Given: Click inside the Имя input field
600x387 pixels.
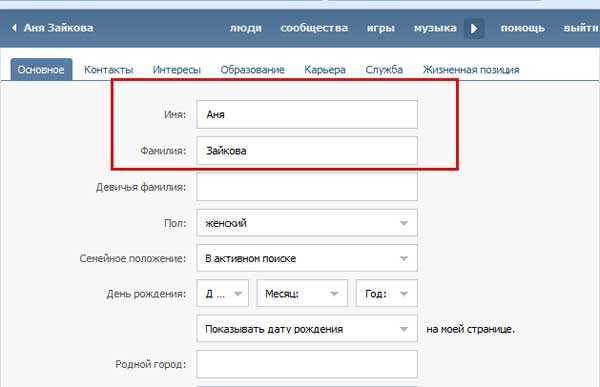Looking at the screenshot, I should point(307,114).
